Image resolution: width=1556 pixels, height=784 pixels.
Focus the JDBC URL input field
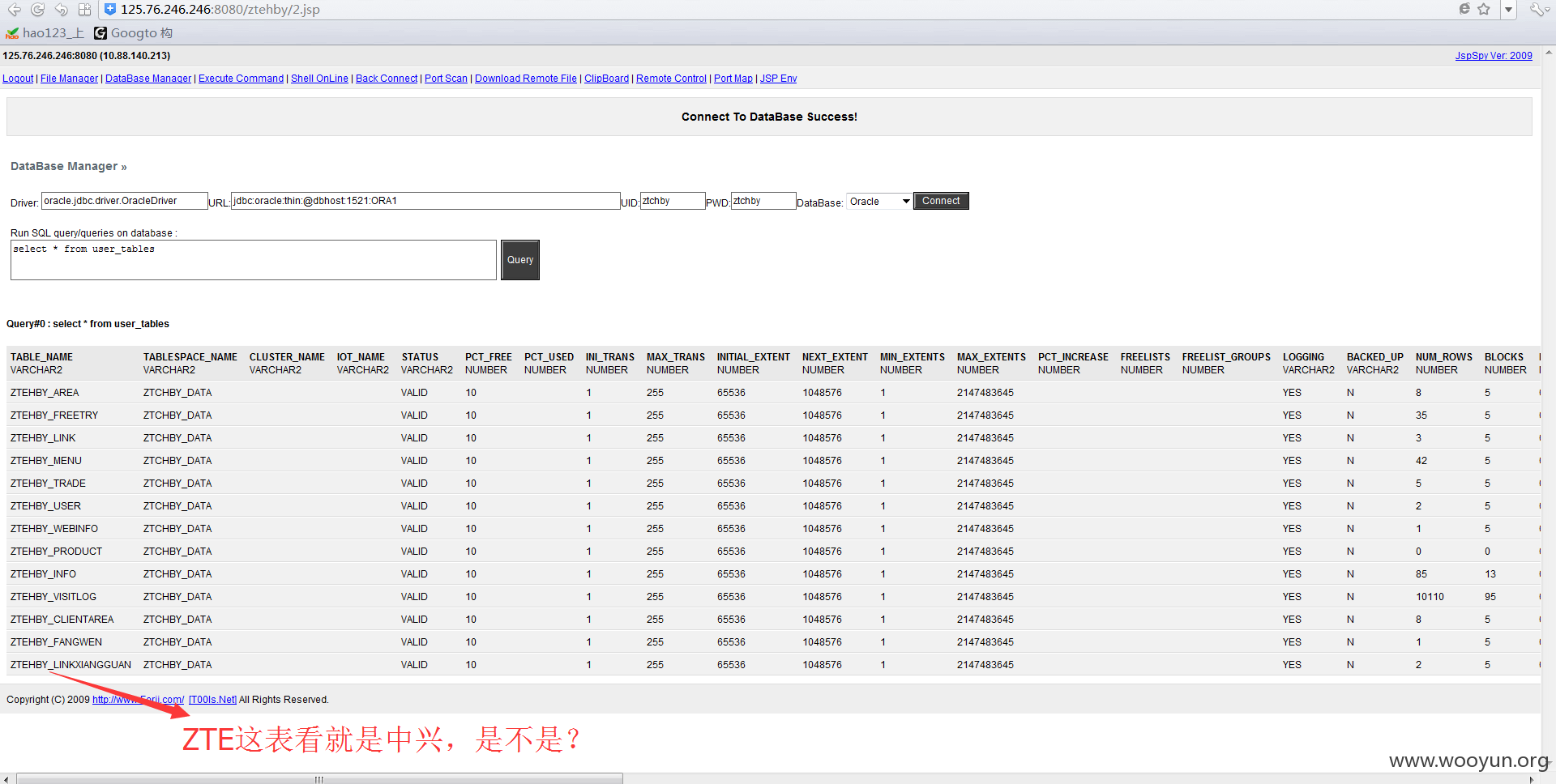coord(425,201)
